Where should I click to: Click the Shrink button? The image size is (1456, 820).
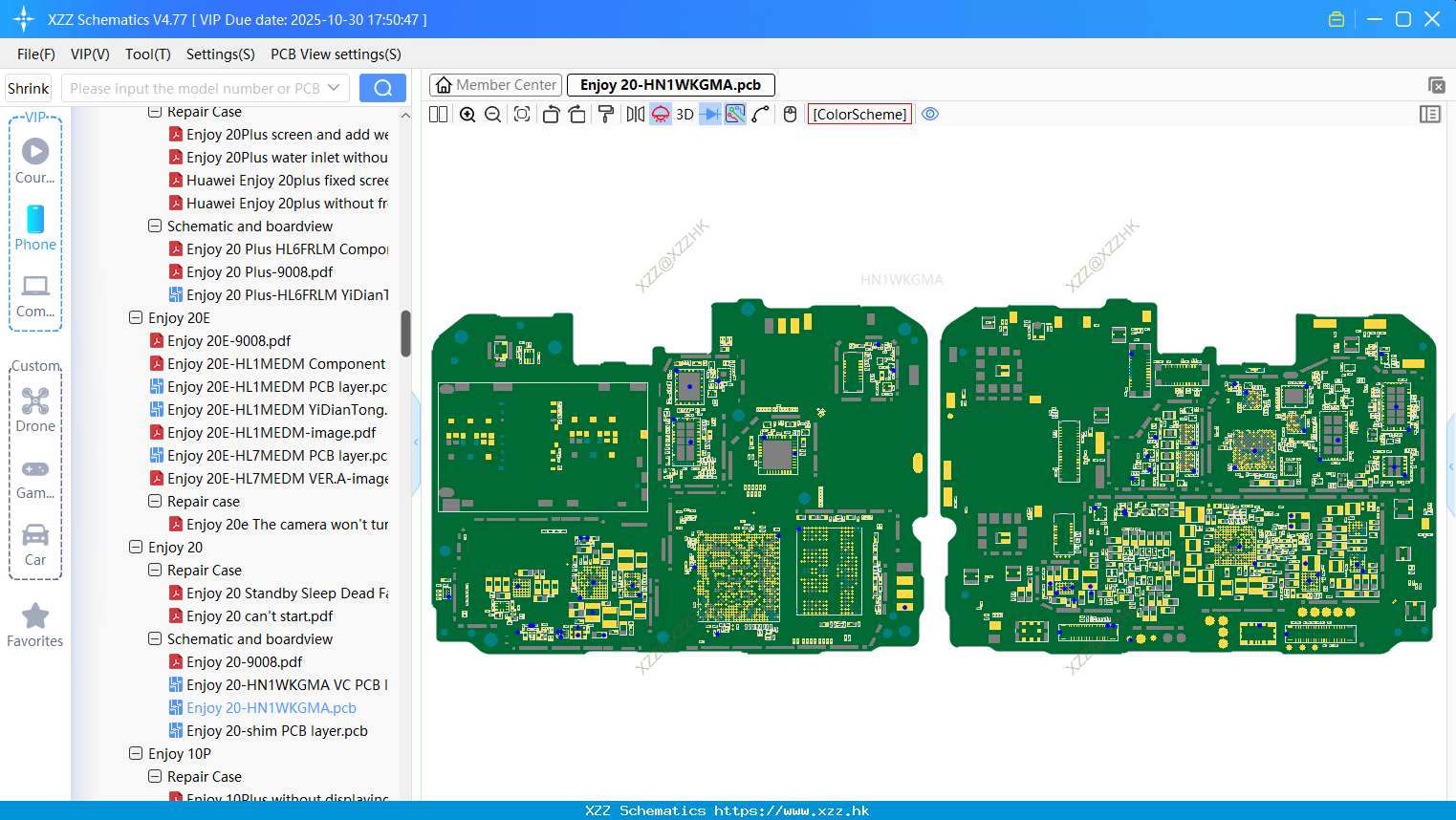click(28, 88)
